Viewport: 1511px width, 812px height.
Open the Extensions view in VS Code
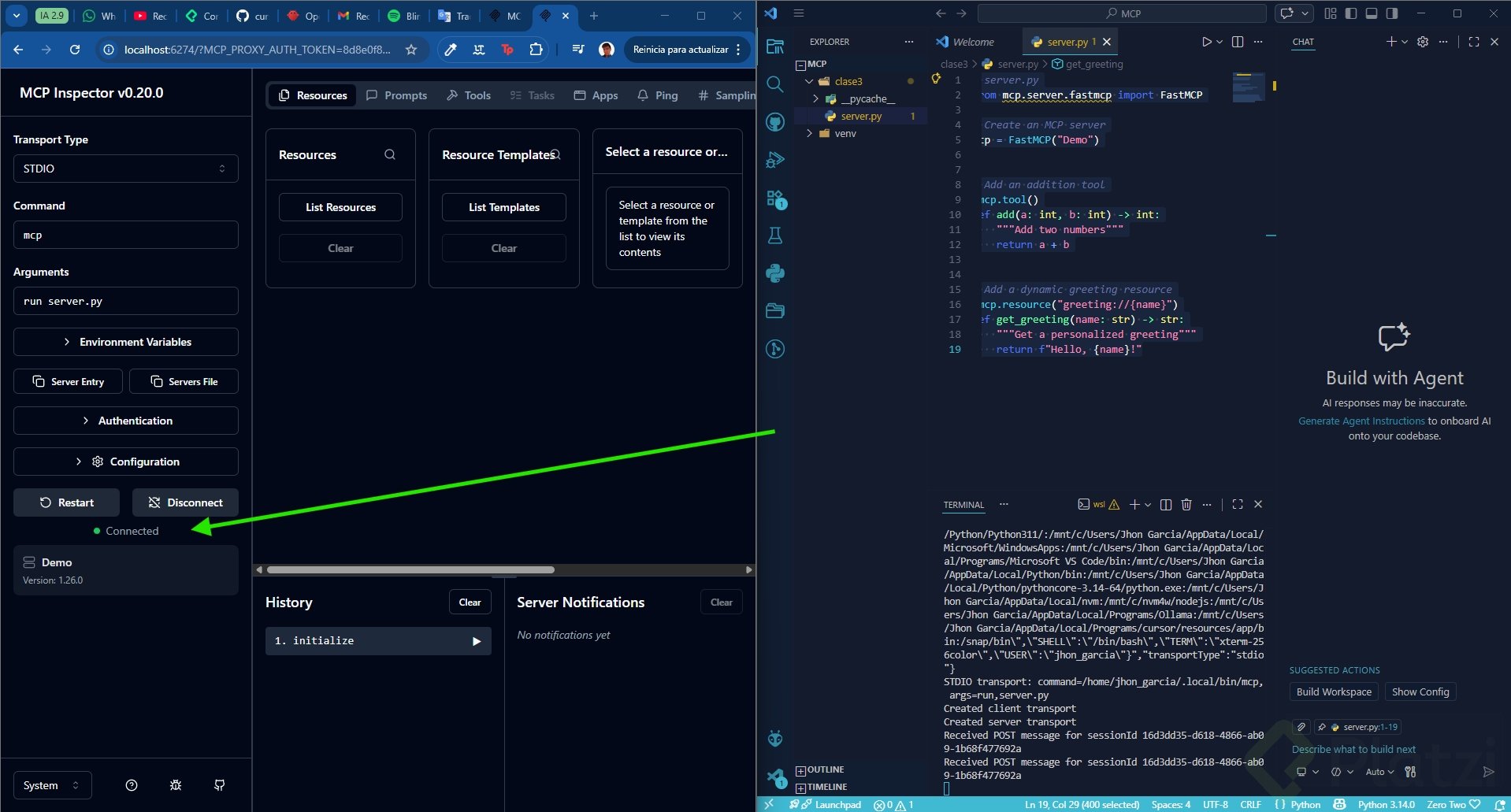pyautogui.click(x=776, y=199)
